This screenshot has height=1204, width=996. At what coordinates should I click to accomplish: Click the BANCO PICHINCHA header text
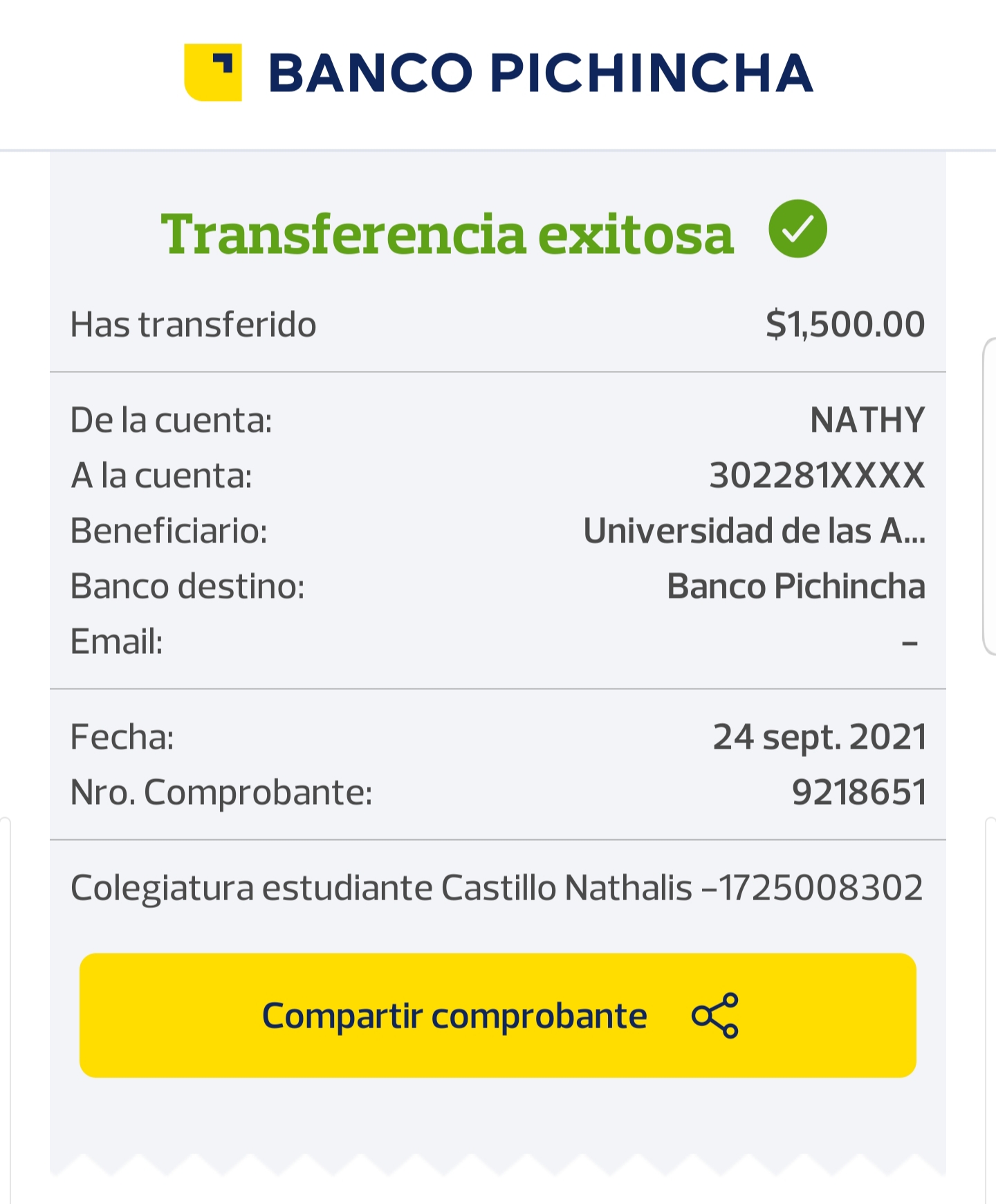(x=540, y=73)
